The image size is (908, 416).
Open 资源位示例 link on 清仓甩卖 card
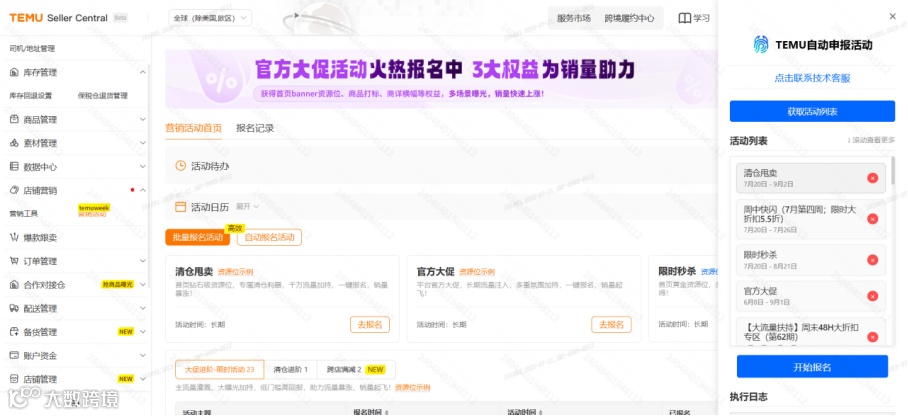236,272
